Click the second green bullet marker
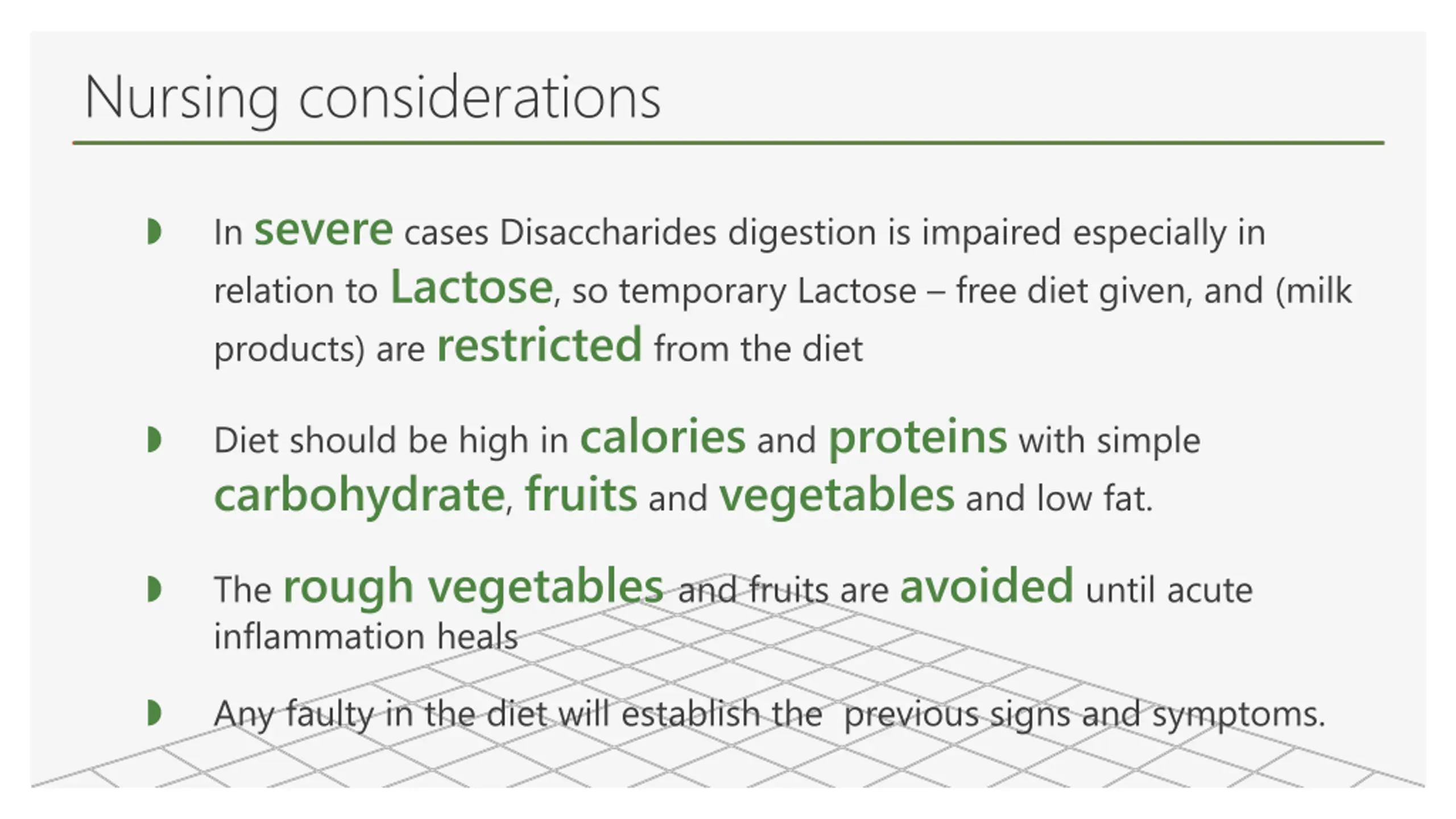 154,440
